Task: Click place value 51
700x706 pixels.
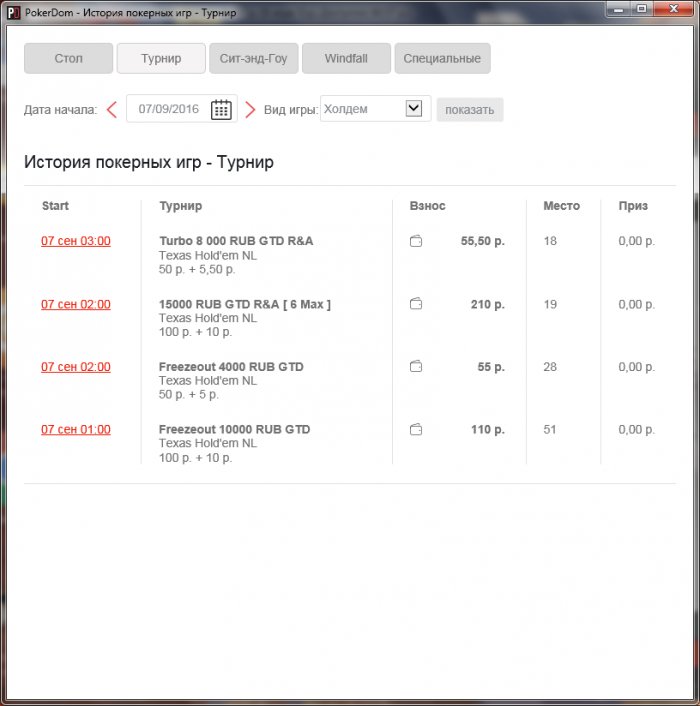Action: click(550, 430)
